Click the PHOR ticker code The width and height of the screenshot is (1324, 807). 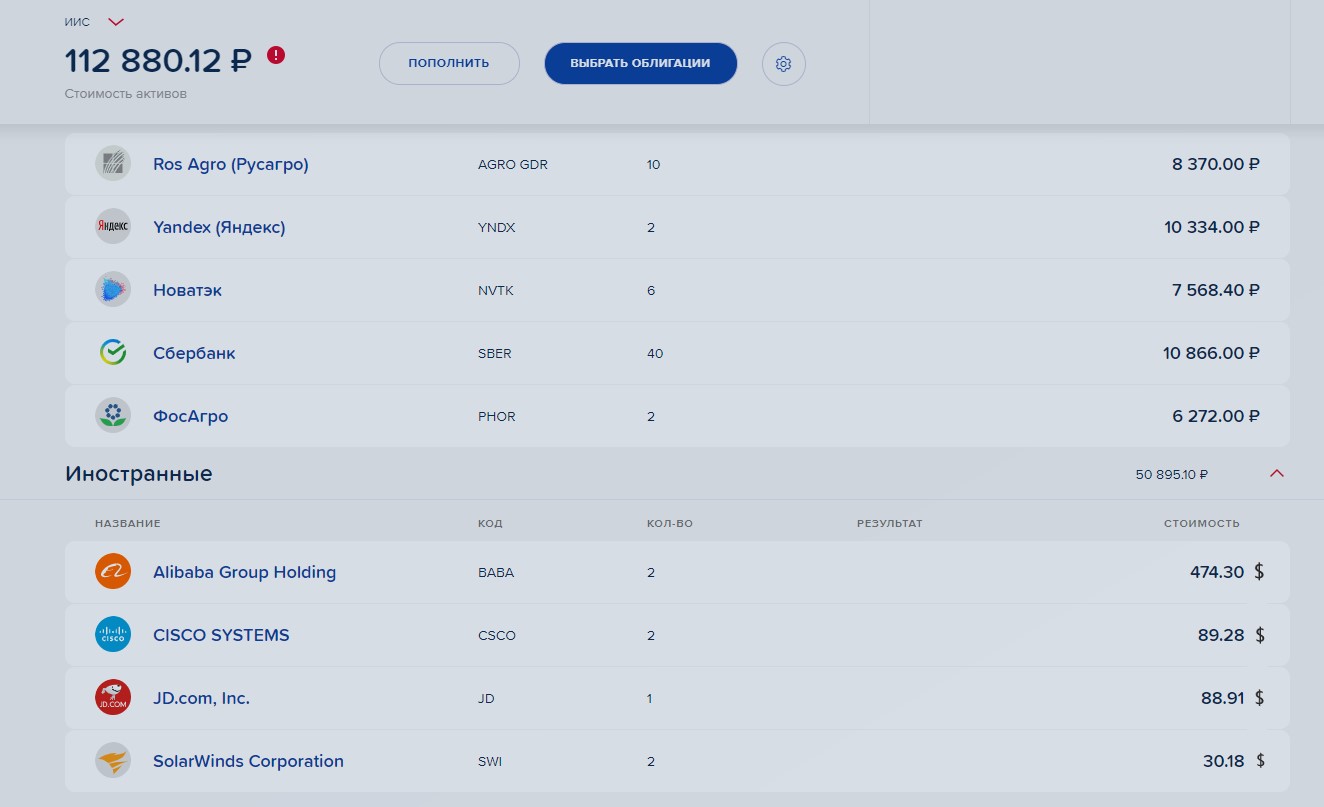(x=497, y=416)
